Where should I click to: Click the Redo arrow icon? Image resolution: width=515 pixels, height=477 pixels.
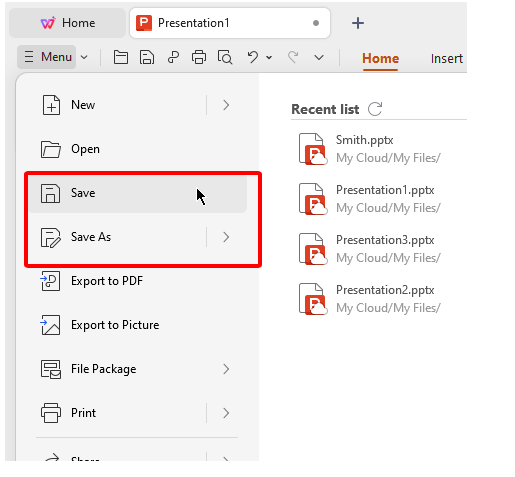(293, 57)
